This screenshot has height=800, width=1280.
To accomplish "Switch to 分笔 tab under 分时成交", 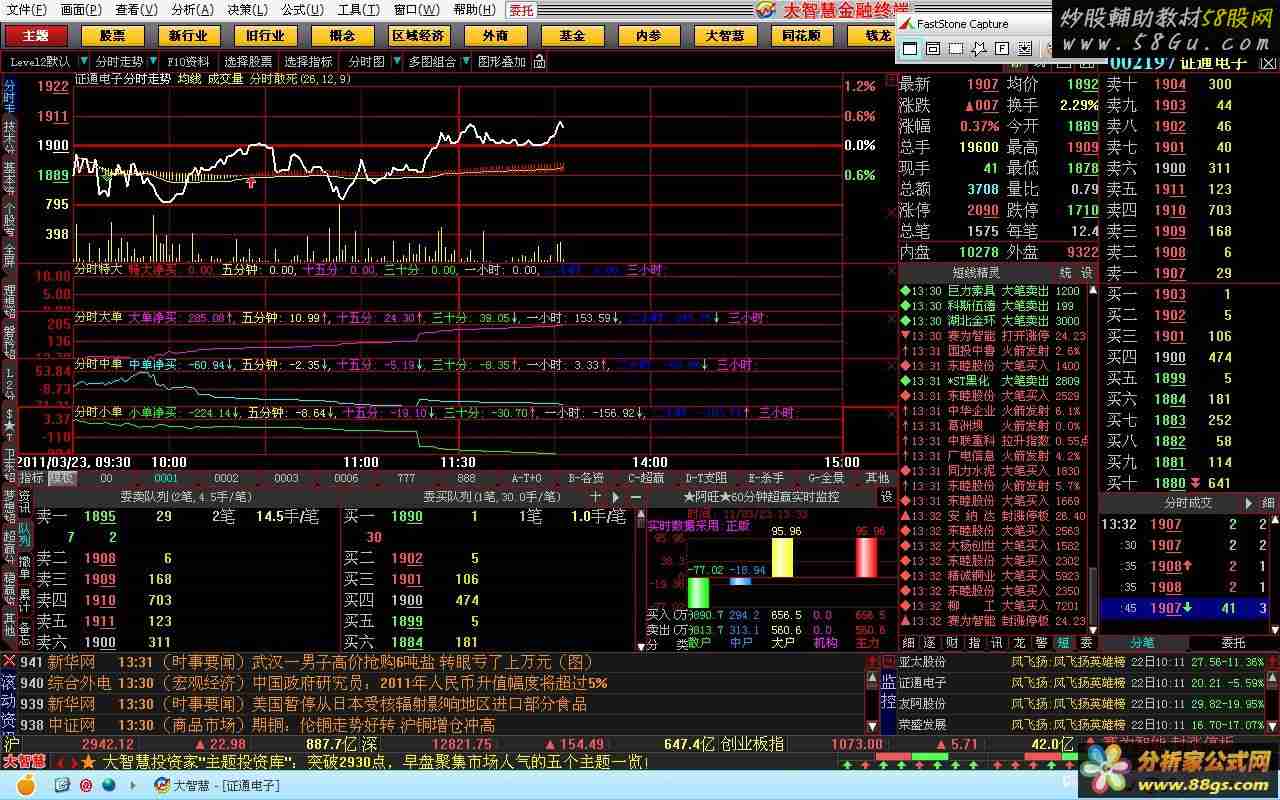I will pos(1142,643).
